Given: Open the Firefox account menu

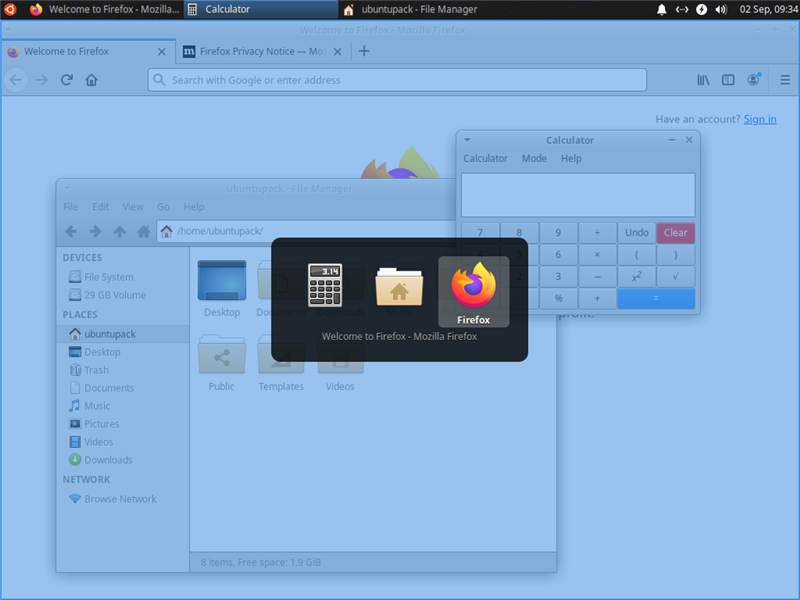Looking at the screenshot, I should [754, 79].
